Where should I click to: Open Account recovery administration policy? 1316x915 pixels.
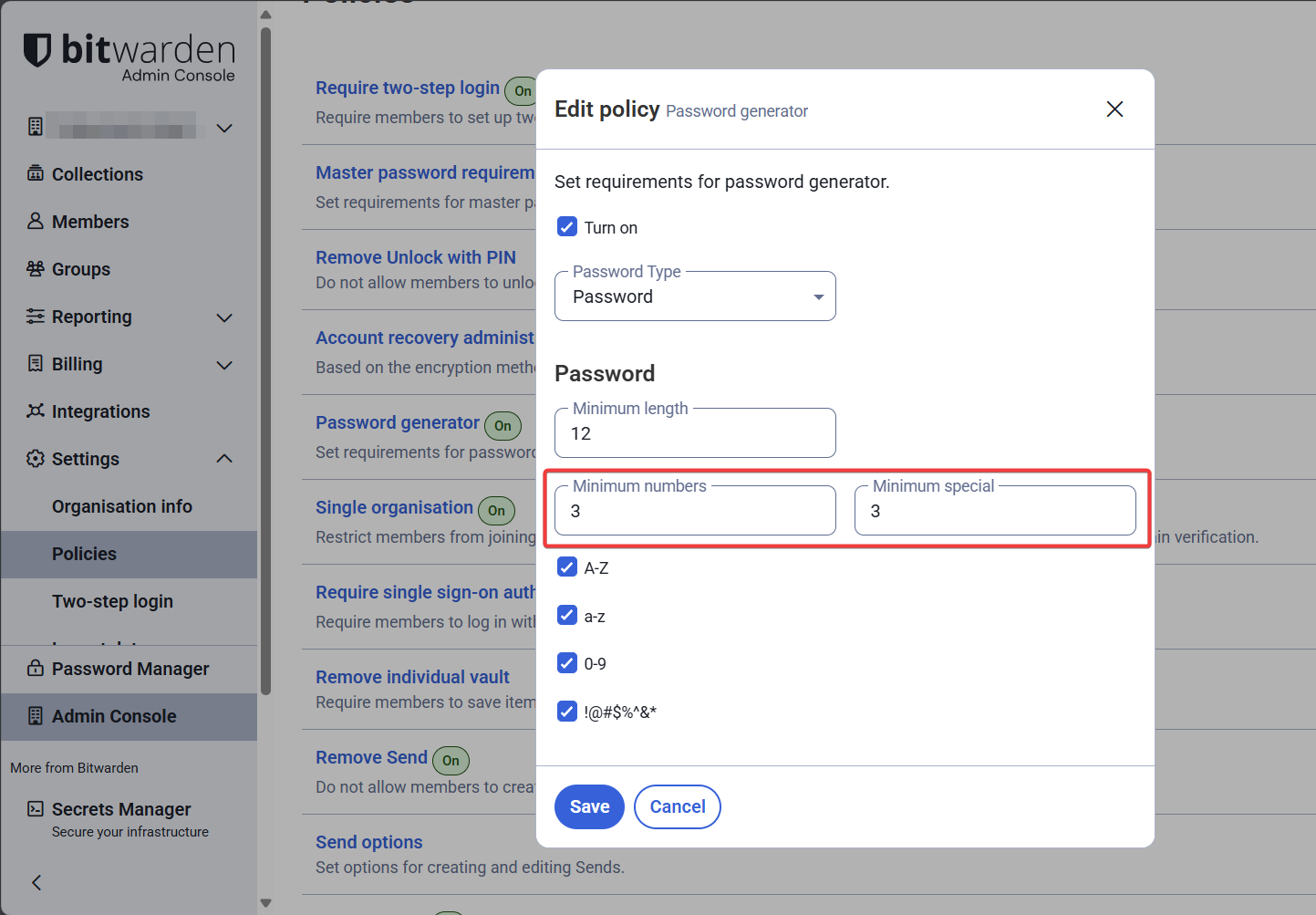click(425, 338)
